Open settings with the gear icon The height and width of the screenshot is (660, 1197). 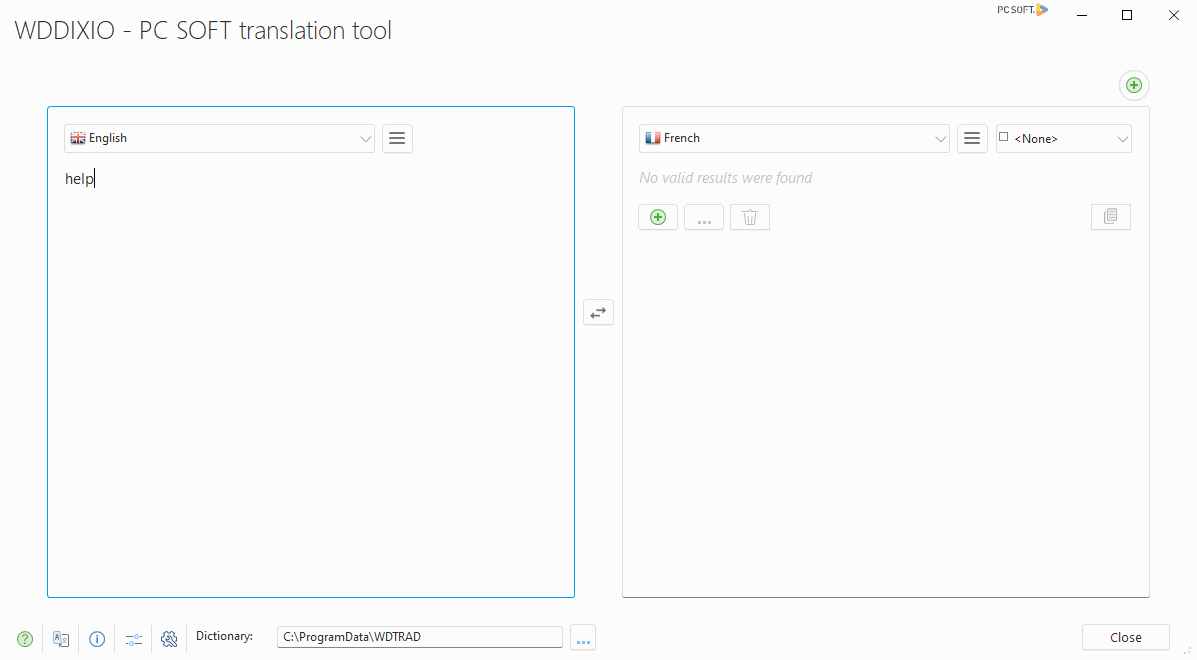coord(169,639)
